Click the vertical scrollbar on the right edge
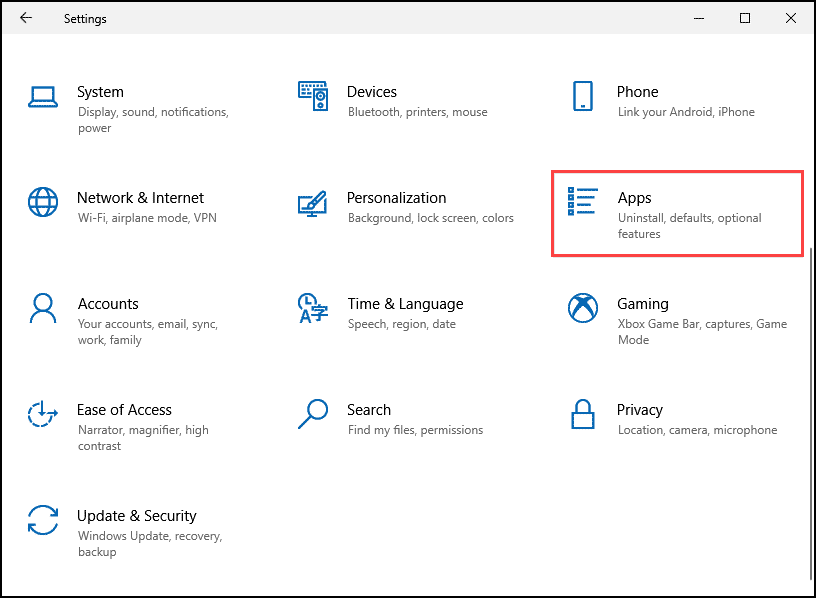Image resolution: width=816 pixels, height=598 pixels. (812, 414)
